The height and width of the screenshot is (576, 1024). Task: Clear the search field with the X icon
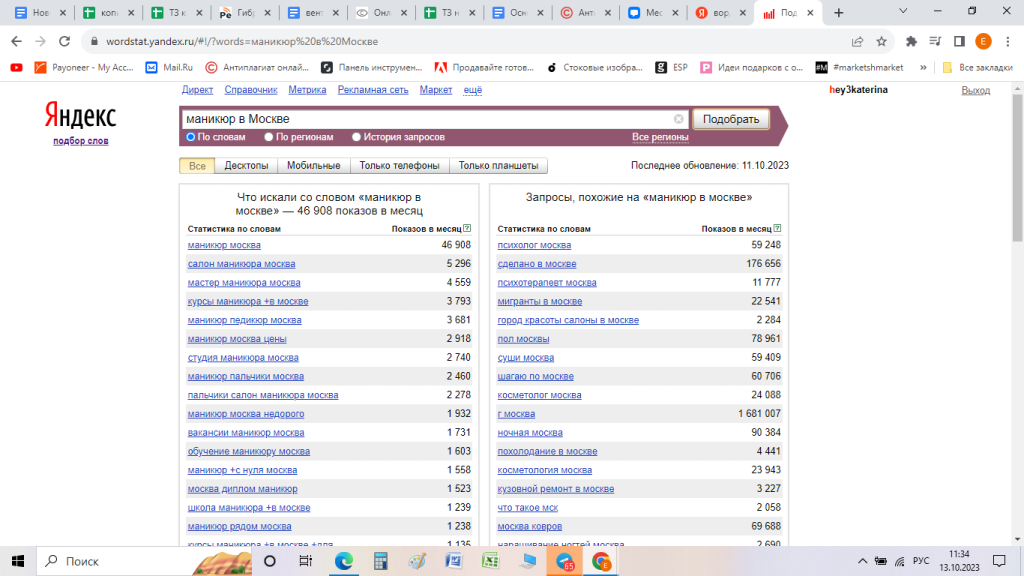click(679, 119)
